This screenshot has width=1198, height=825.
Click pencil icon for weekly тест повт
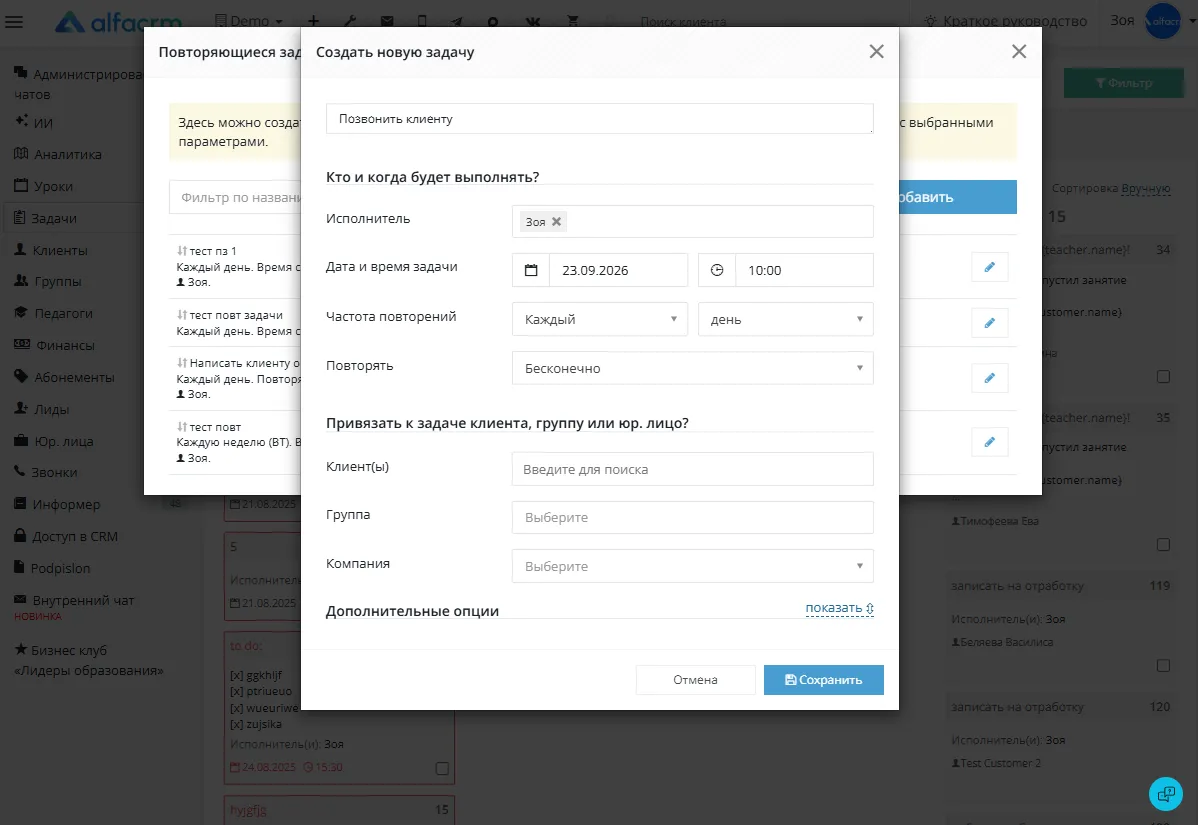coord(989,442)
